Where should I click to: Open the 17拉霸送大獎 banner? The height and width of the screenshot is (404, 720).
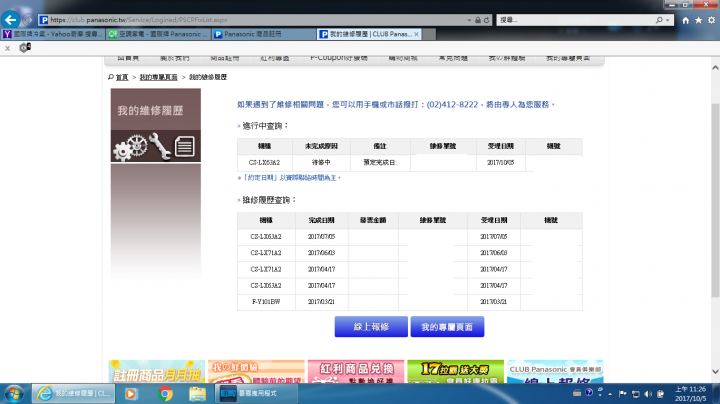pos(456,371)
